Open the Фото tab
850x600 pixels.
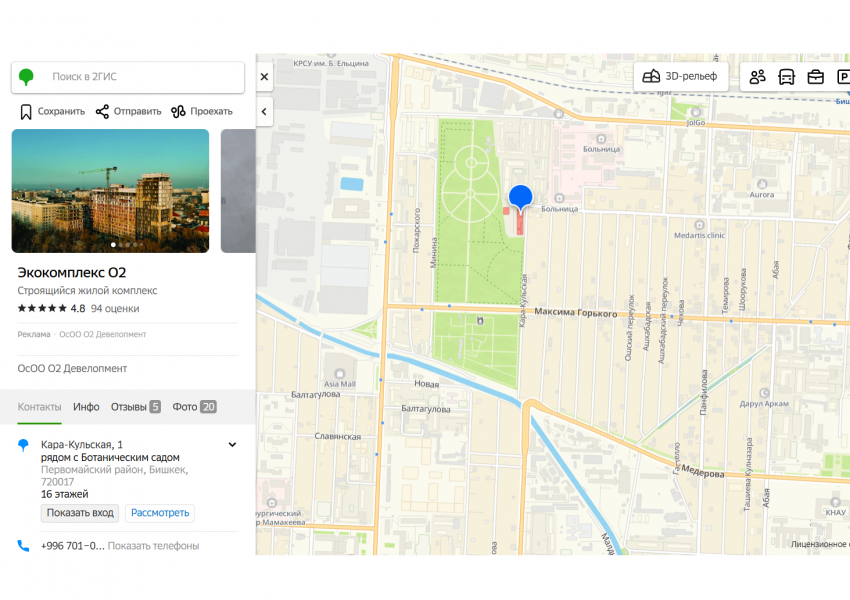pyautogui.click(x=194, y=407)
